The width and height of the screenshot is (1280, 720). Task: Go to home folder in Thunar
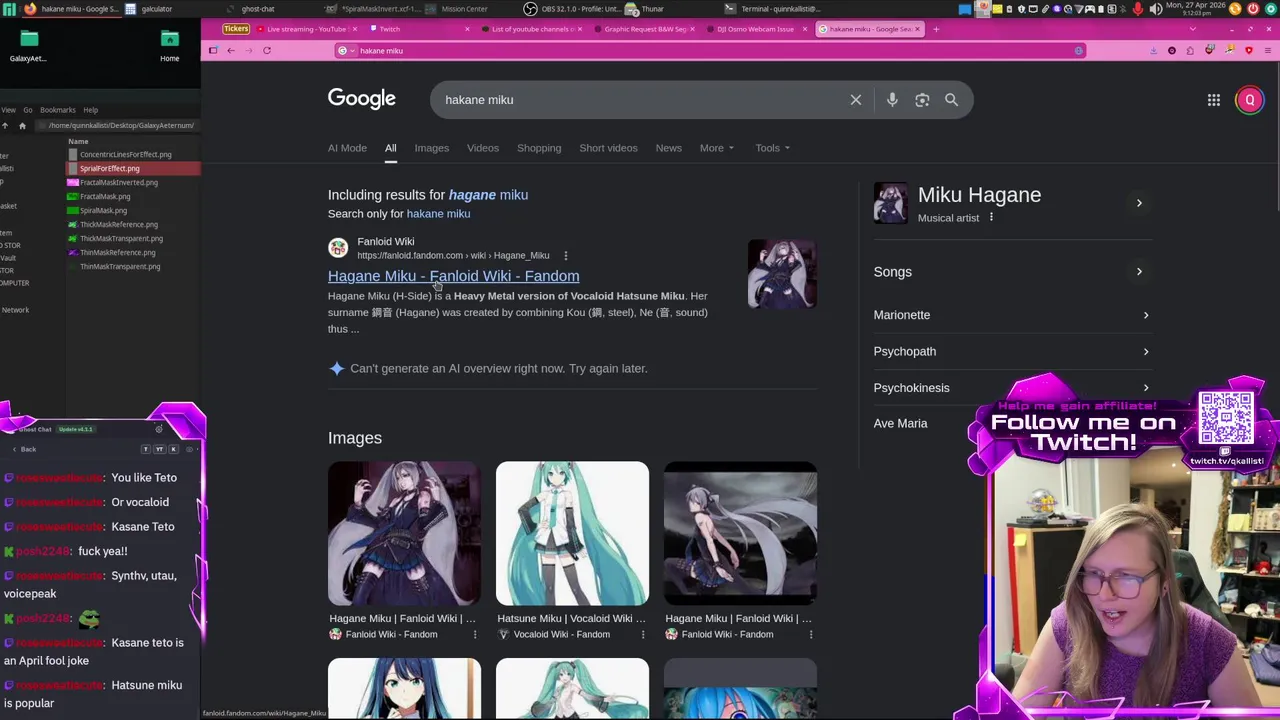pos(22,125)
